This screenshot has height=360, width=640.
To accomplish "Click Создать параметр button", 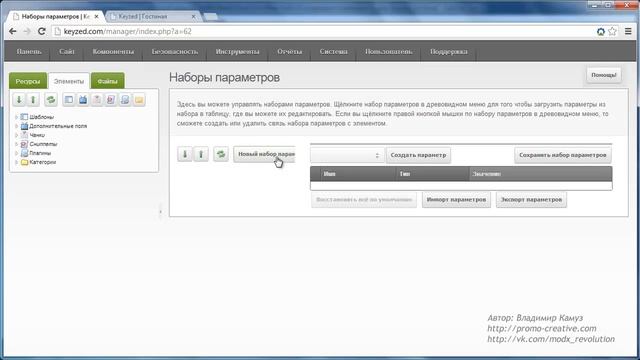I will click(418, 155).
